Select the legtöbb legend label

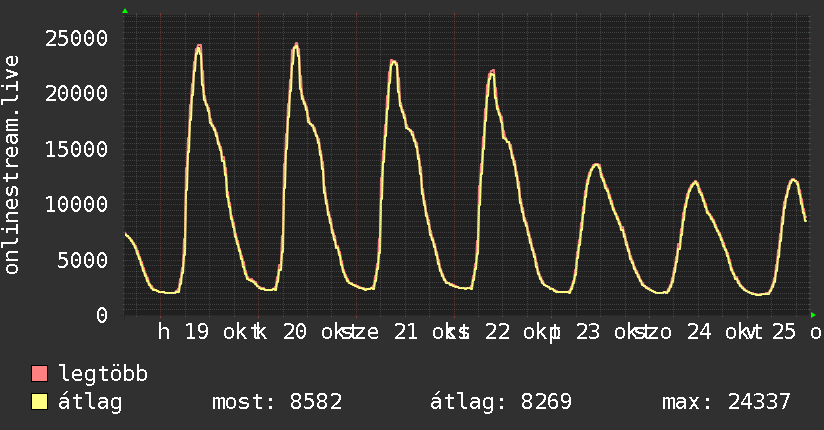(103, 374)
